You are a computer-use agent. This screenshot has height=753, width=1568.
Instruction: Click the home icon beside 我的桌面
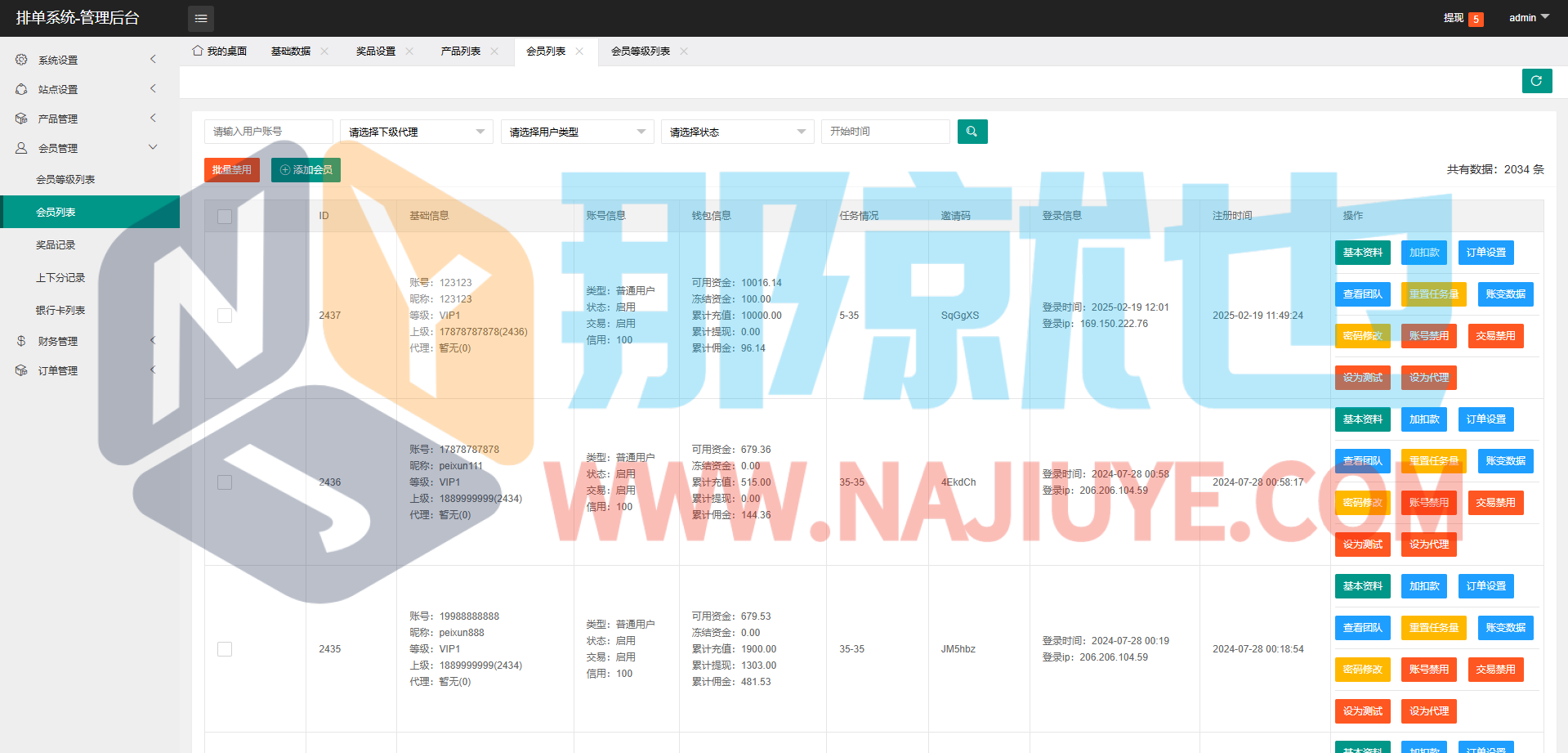click(198, 51)
